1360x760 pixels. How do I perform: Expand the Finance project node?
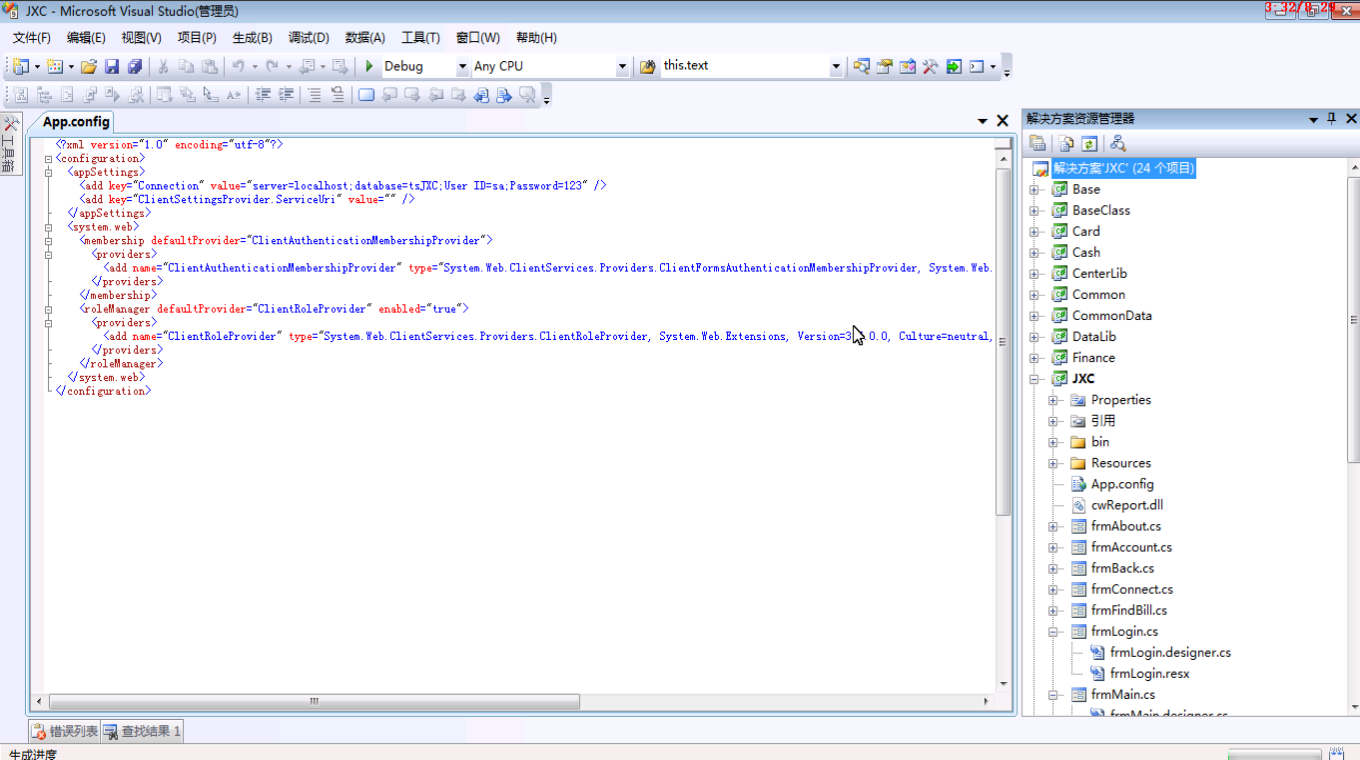1035,357
